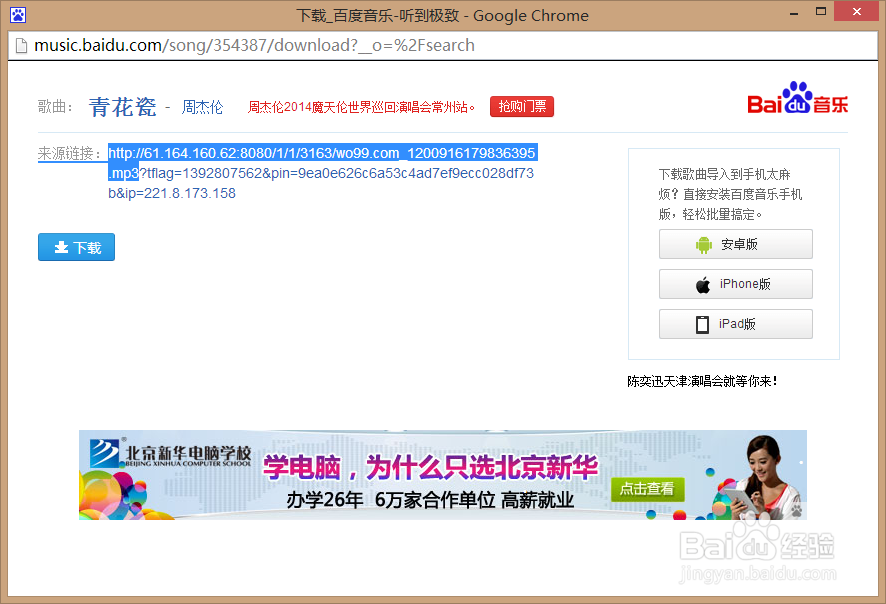Click the green 点击查看 button in banner
This screenshot has height=604, width=886.
[648, 489]
